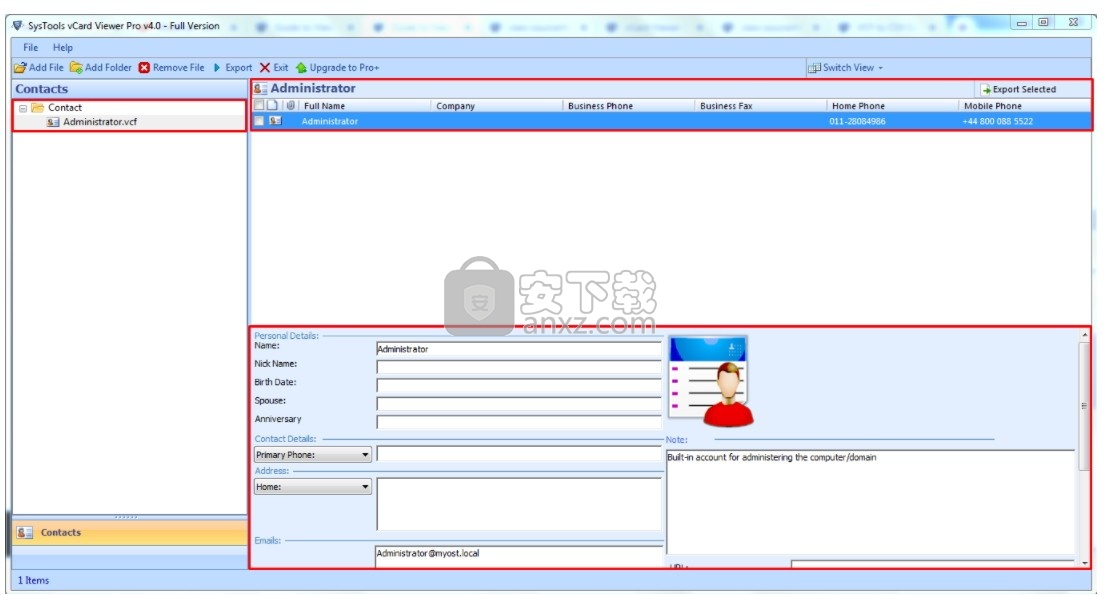Select Administrator.vcf in the tree
1105x595 pixels.
click(x=100, y=122)
